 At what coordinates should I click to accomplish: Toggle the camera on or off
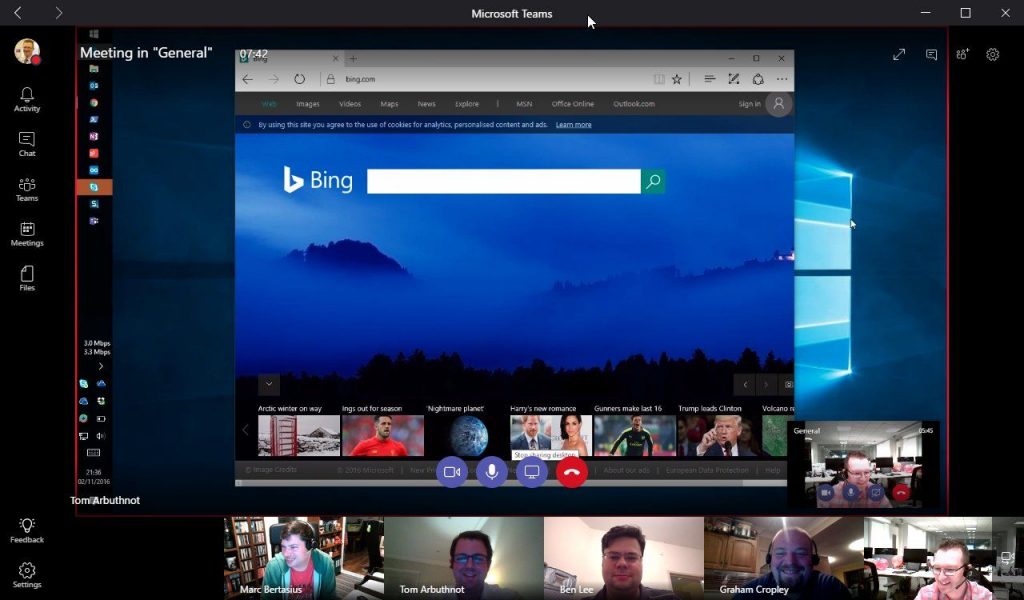click(452, 472)
